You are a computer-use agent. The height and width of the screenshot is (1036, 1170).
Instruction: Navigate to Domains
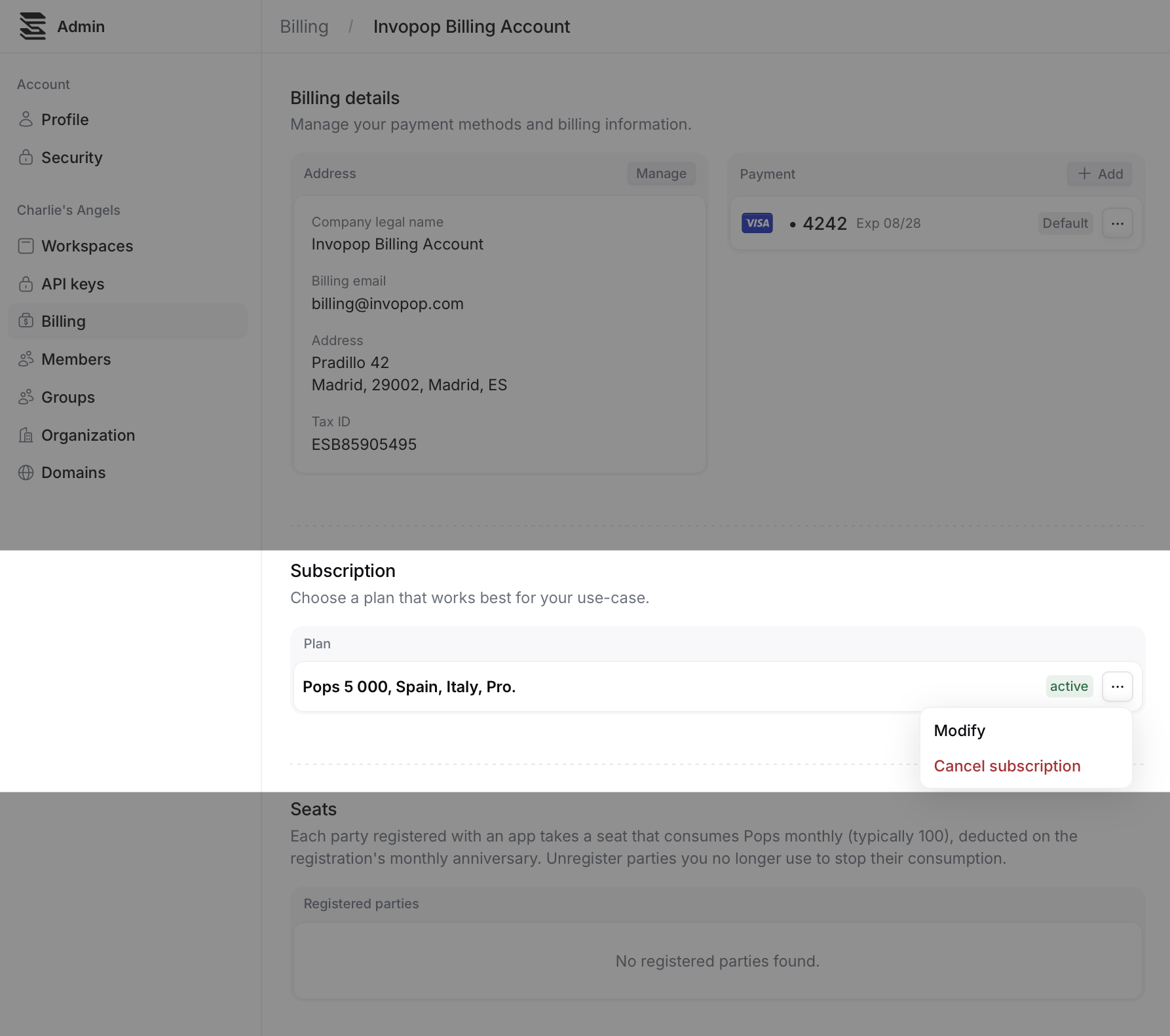128,472
